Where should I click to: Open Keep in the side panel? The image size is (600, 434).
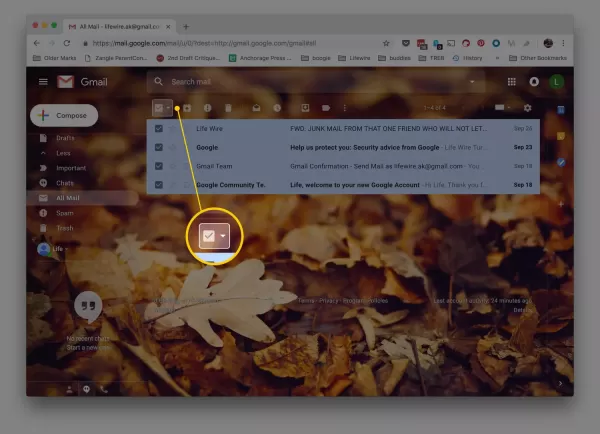tap(561, 136)
